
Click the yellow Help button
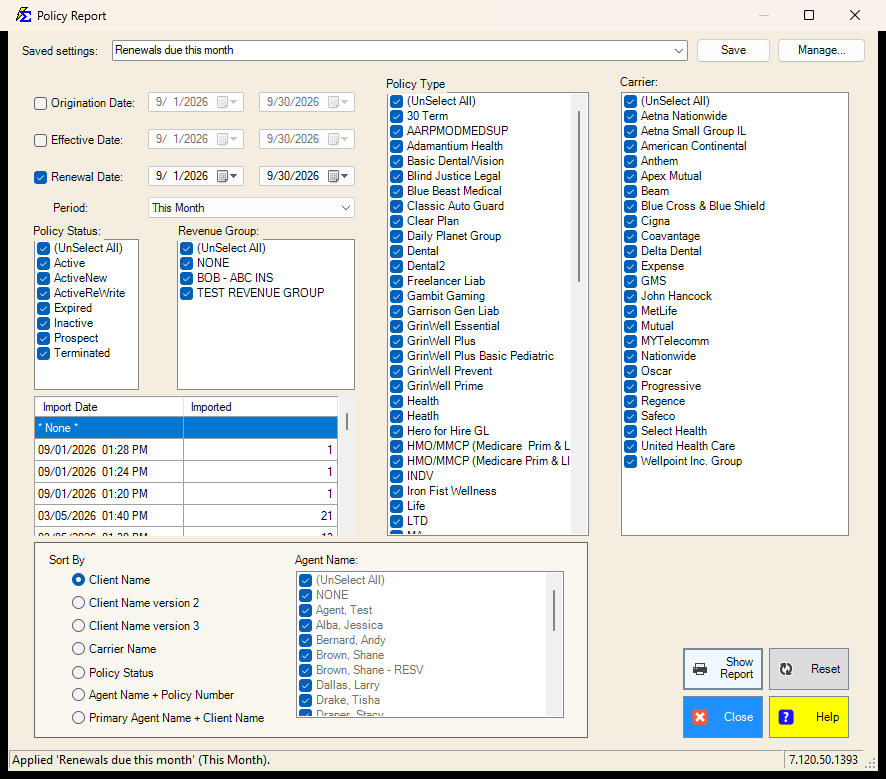[x=809, y=717]
